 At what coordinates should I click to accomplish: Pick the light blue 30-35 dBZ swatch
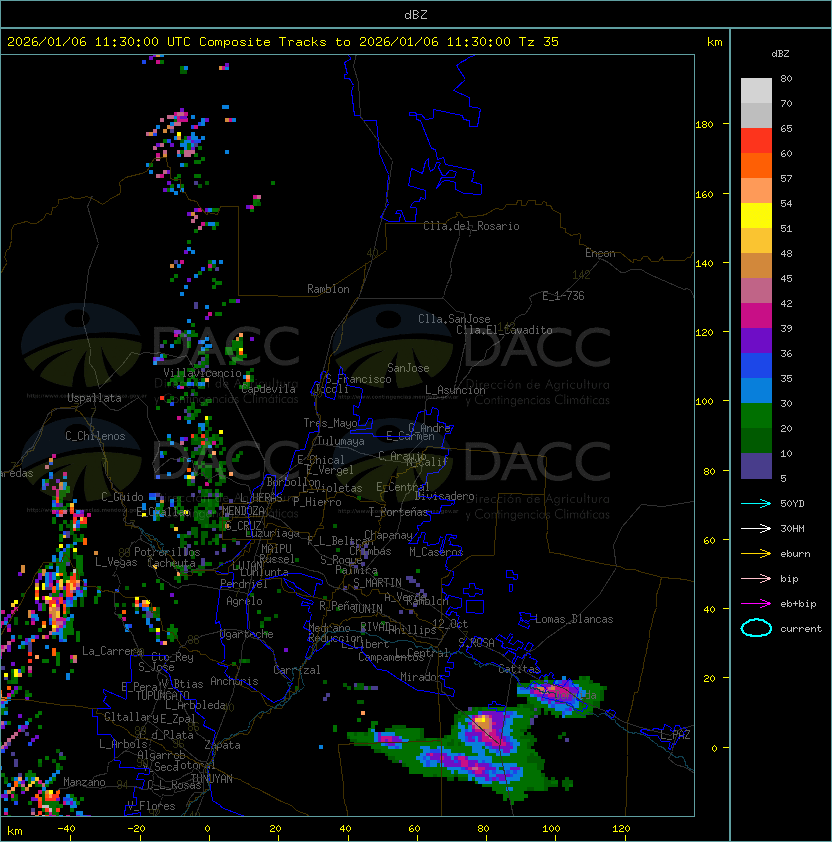[756, 390]
